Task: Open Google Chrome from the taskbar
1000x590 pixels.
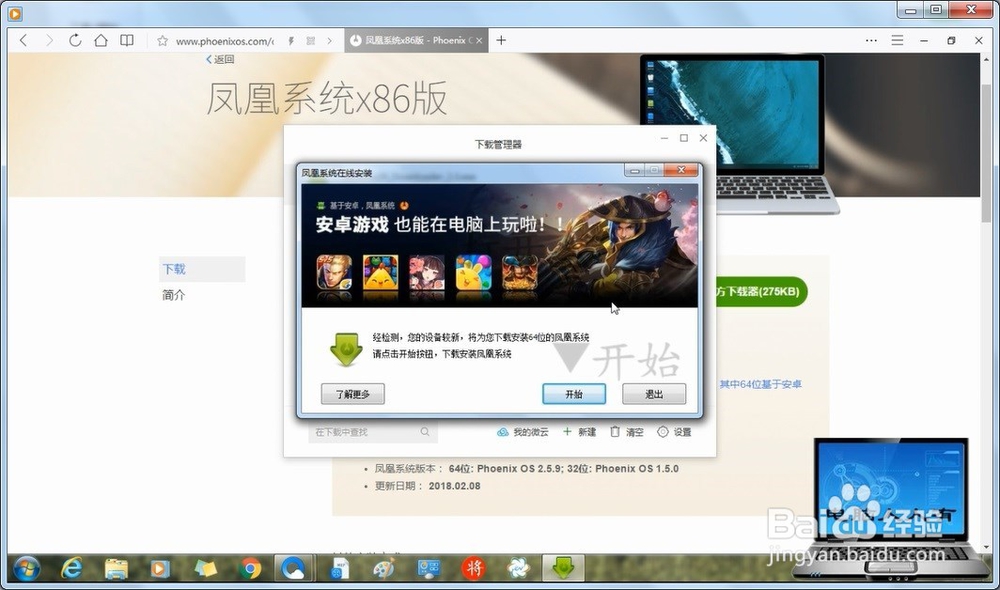Action: [x=251, y=568]
